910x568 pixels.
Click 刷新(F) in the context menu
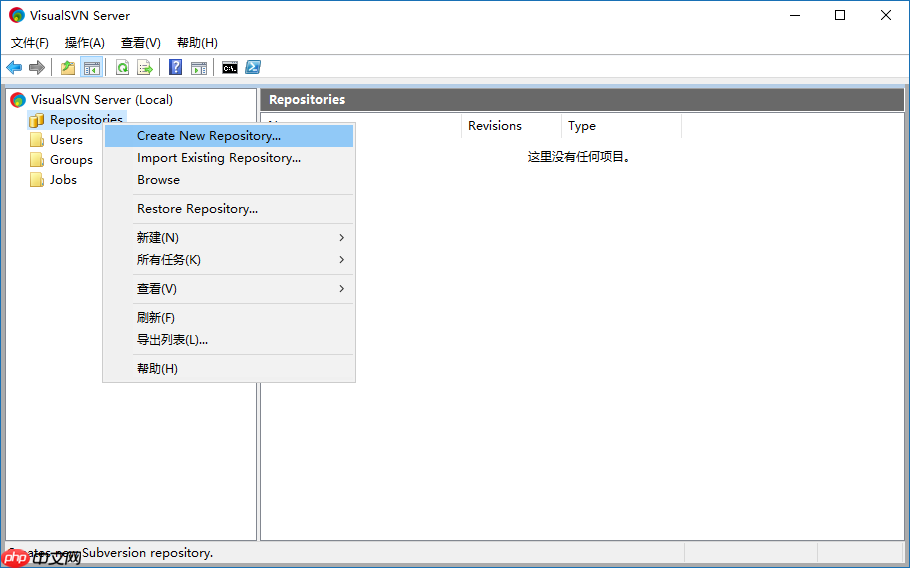229,318
